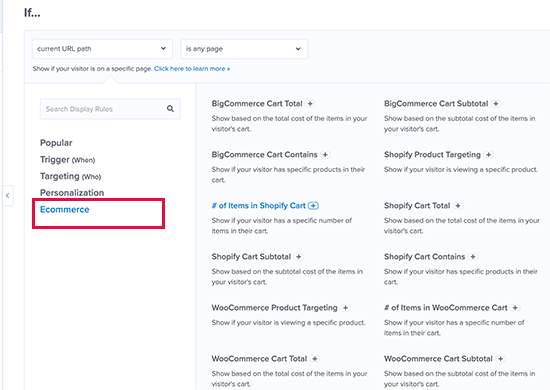Add the # of Items in WooCommerce Cart plus icon
550x390 pixels.
click(515, 308)
